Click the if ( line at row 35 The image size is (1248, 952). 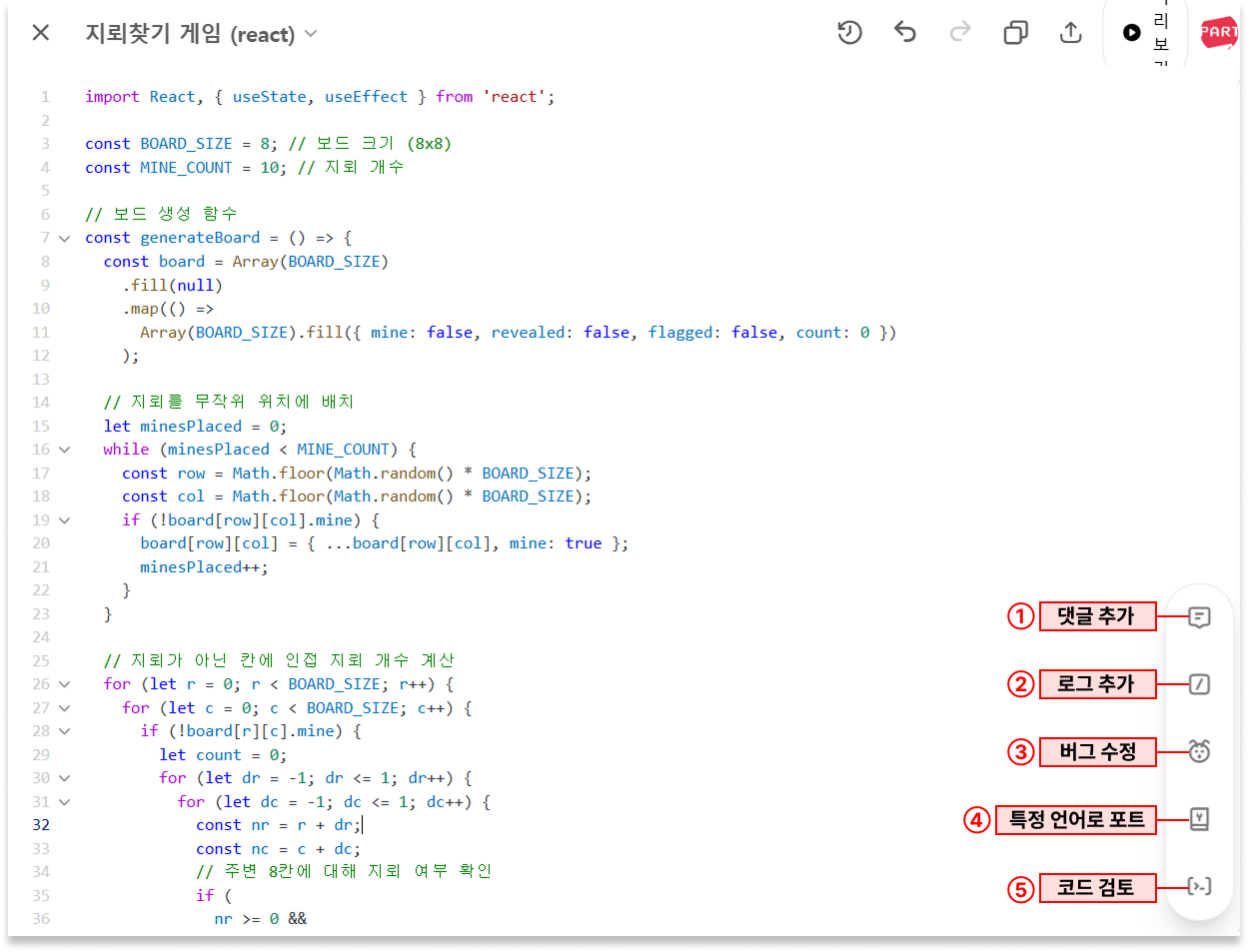tap(214, 896)
